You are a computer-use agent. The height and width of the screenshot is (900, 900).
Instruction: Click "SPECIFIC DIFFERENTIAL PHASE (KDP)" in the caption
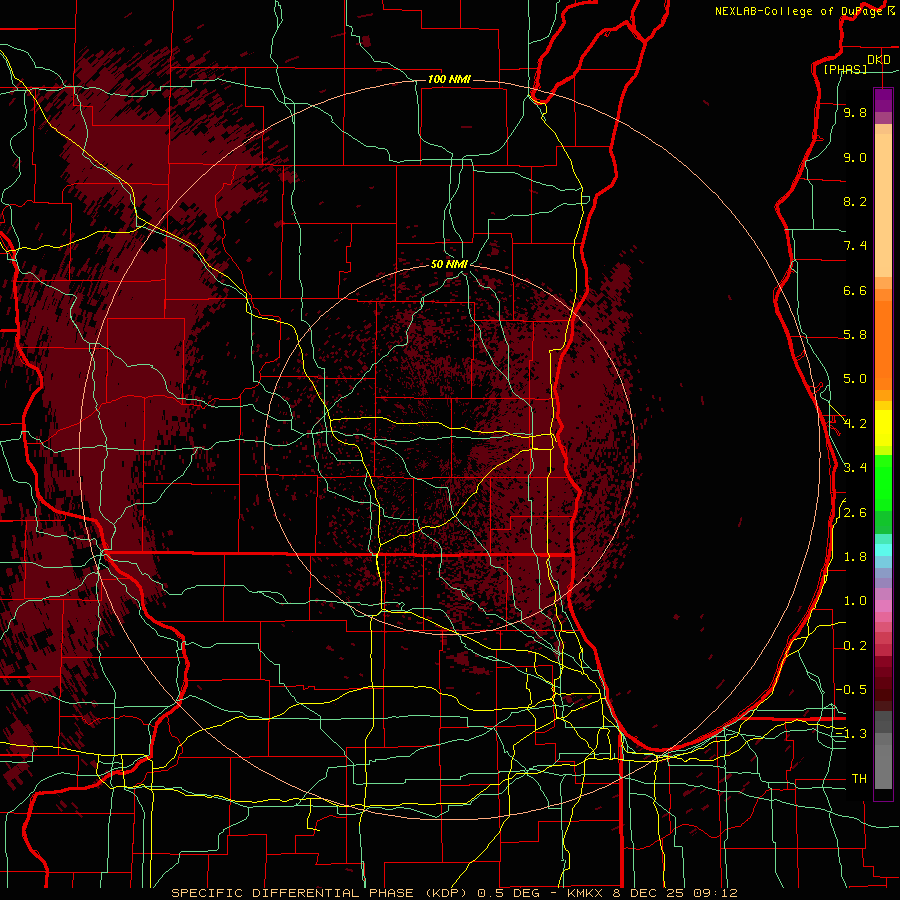tap(317, 893)
